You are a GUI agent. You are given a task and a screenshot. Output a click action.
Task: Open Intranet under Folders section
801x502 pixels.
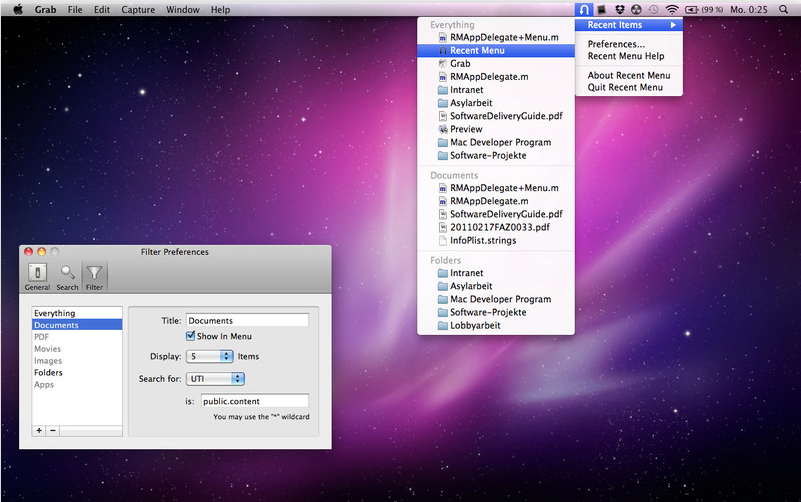point(496,273)
